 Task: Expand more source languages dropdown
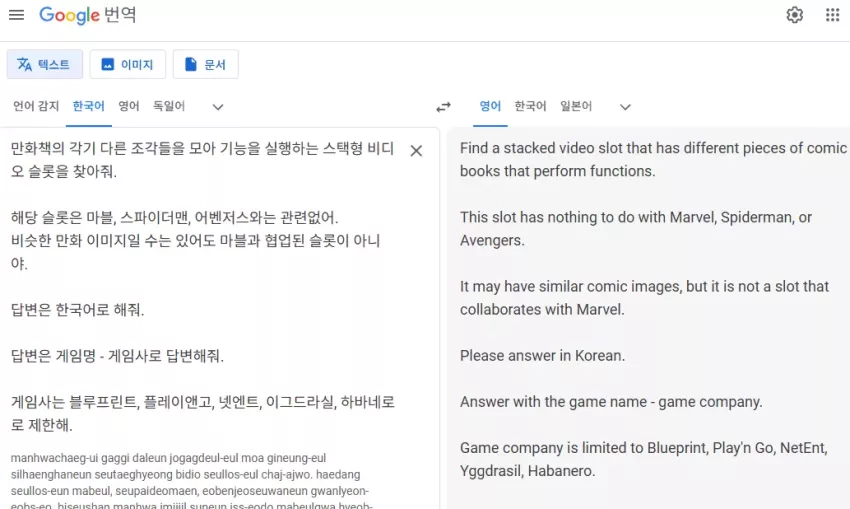point(218,107)
